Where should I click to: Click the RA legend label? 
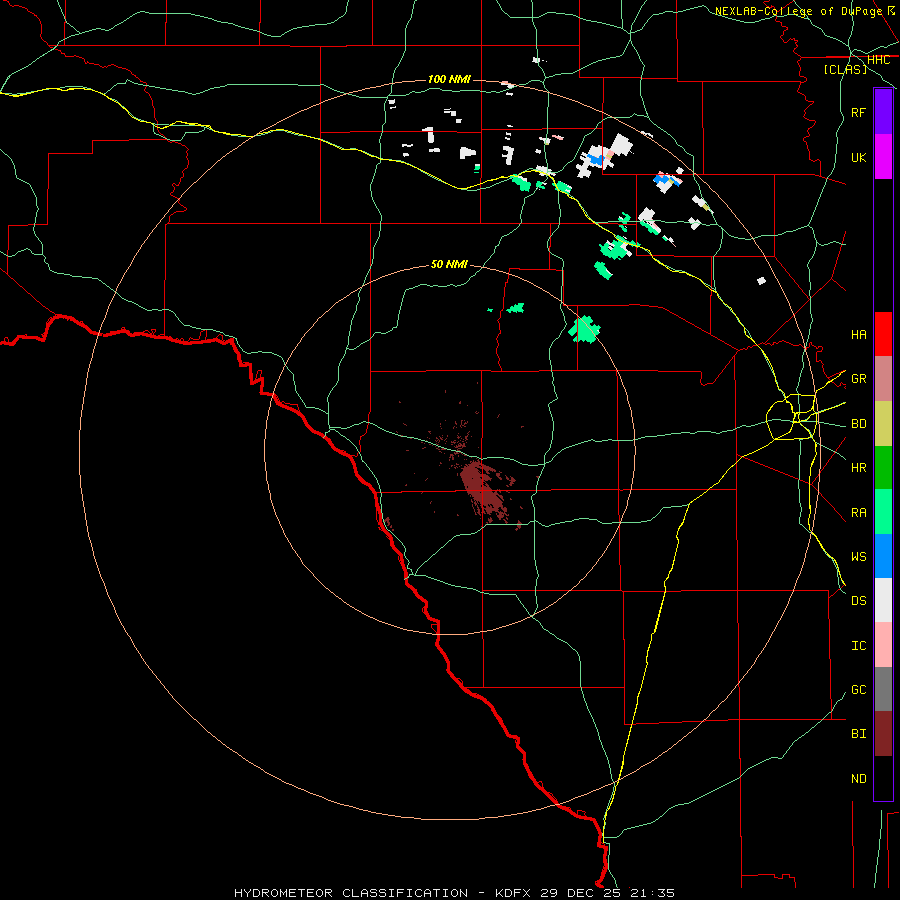[858, 513]
